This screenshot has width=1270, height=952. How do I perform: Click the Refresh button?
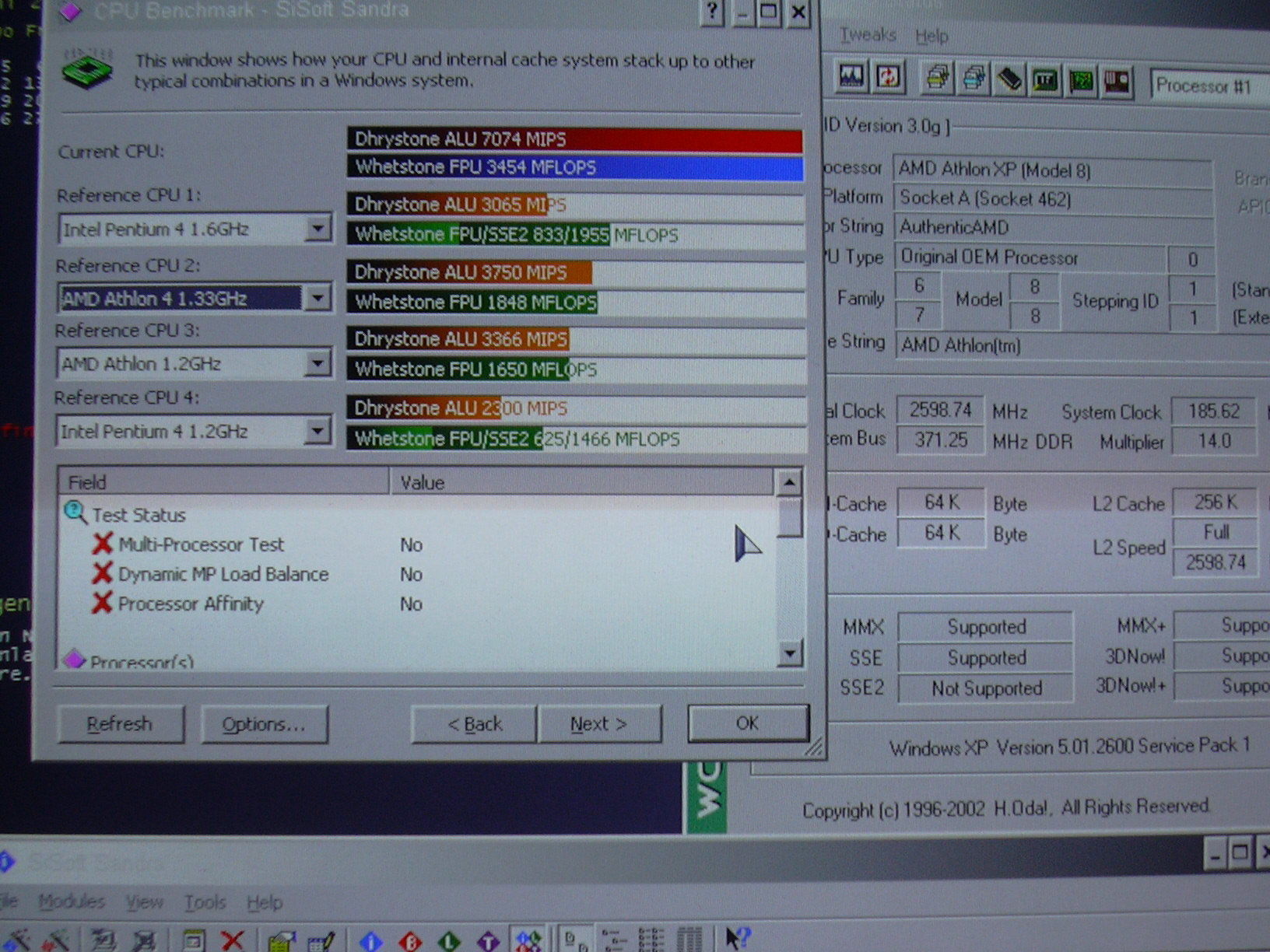[x=120, y=723]
